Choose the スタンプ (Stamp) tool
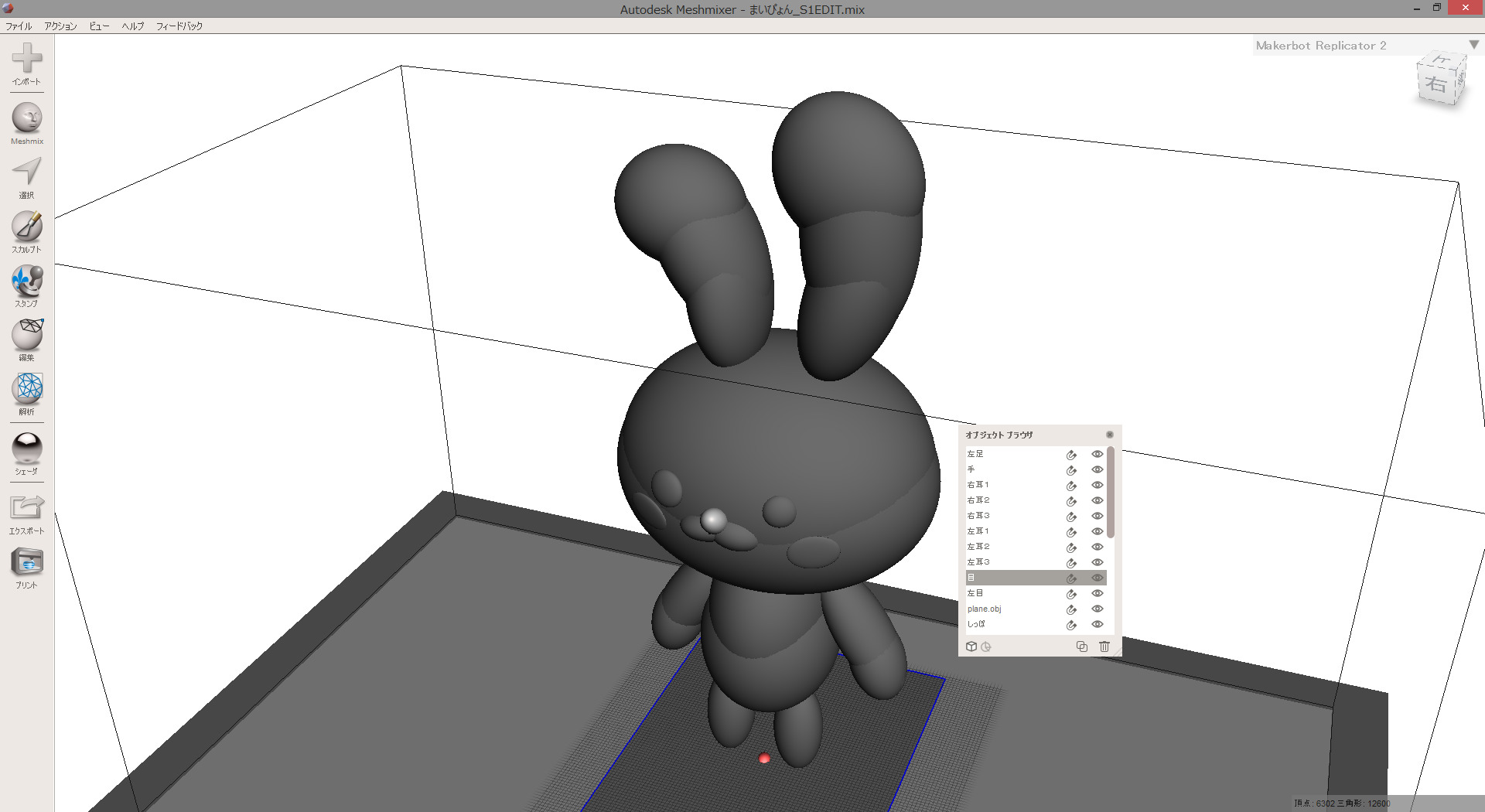Viewport: 1485px width, 812px height. point(27,281)
